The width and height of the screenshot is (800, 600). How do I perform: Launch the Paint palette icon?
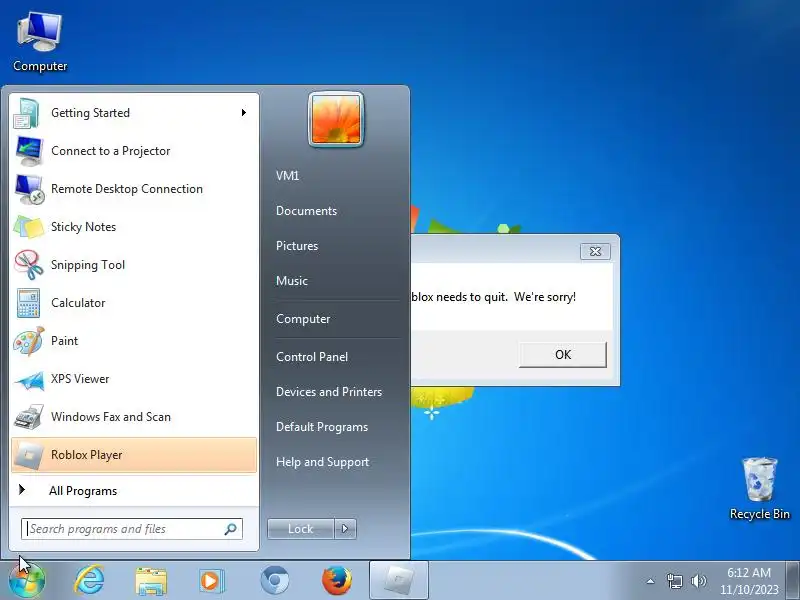point(29,341)
